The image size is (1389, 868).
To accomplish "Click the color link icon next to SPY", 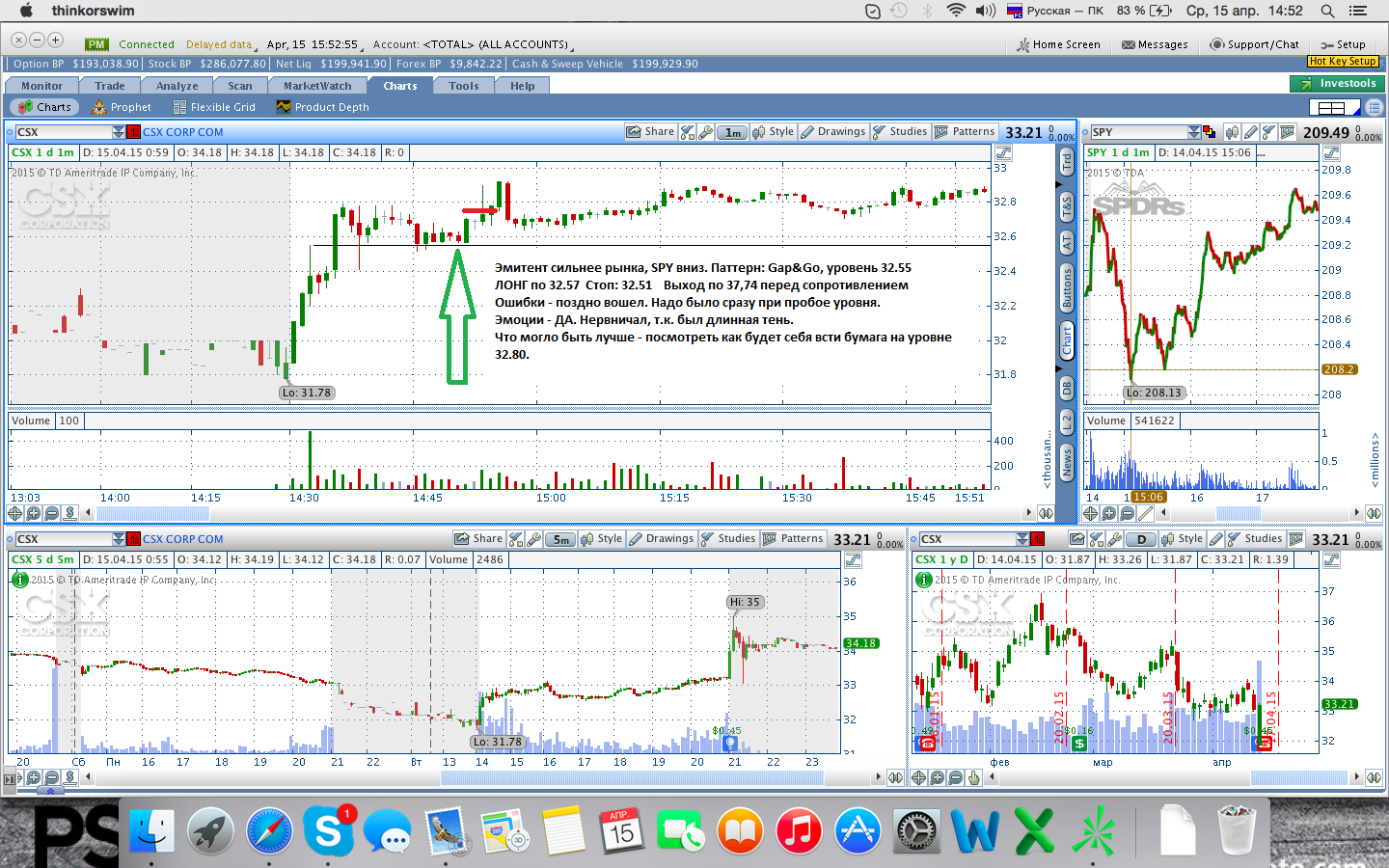I will pyautogui.click(x=1209, y=132).
